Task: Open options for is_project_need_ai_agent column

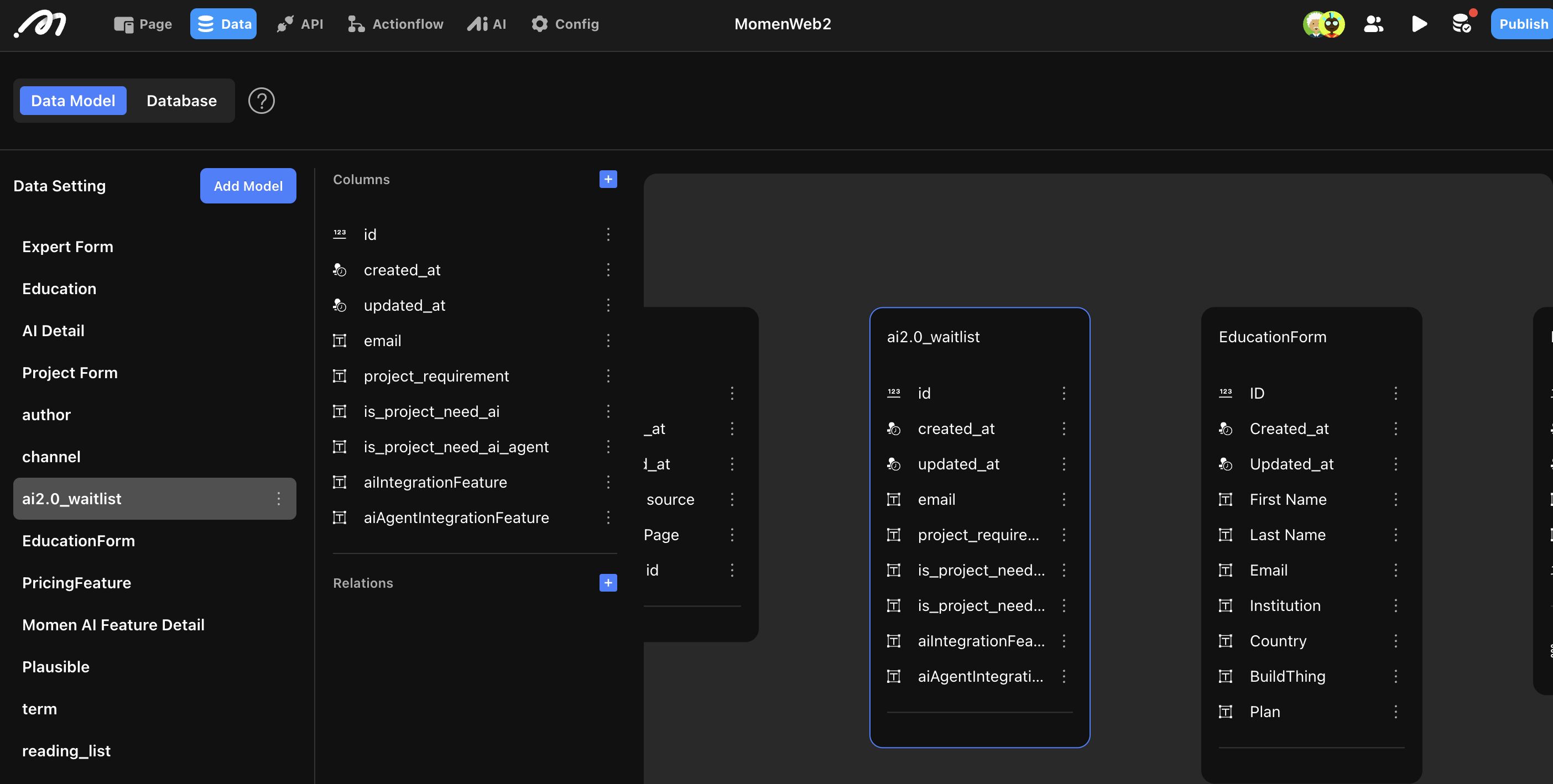Action: (608, 447)
